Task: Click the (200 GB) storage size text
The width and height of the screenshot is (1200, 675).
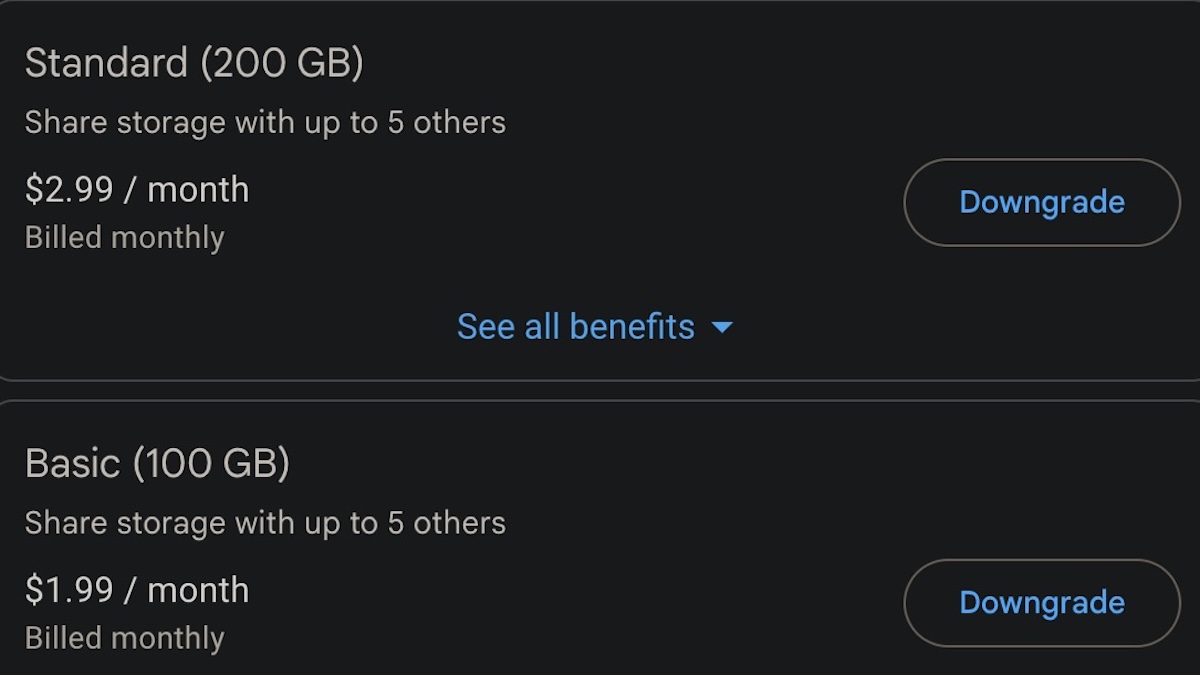Action: [x=281, y=63]
